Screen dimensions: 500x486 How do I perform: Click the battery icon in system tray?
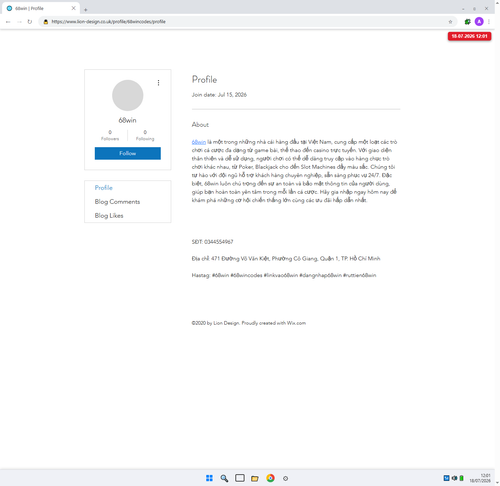(461, 478)
